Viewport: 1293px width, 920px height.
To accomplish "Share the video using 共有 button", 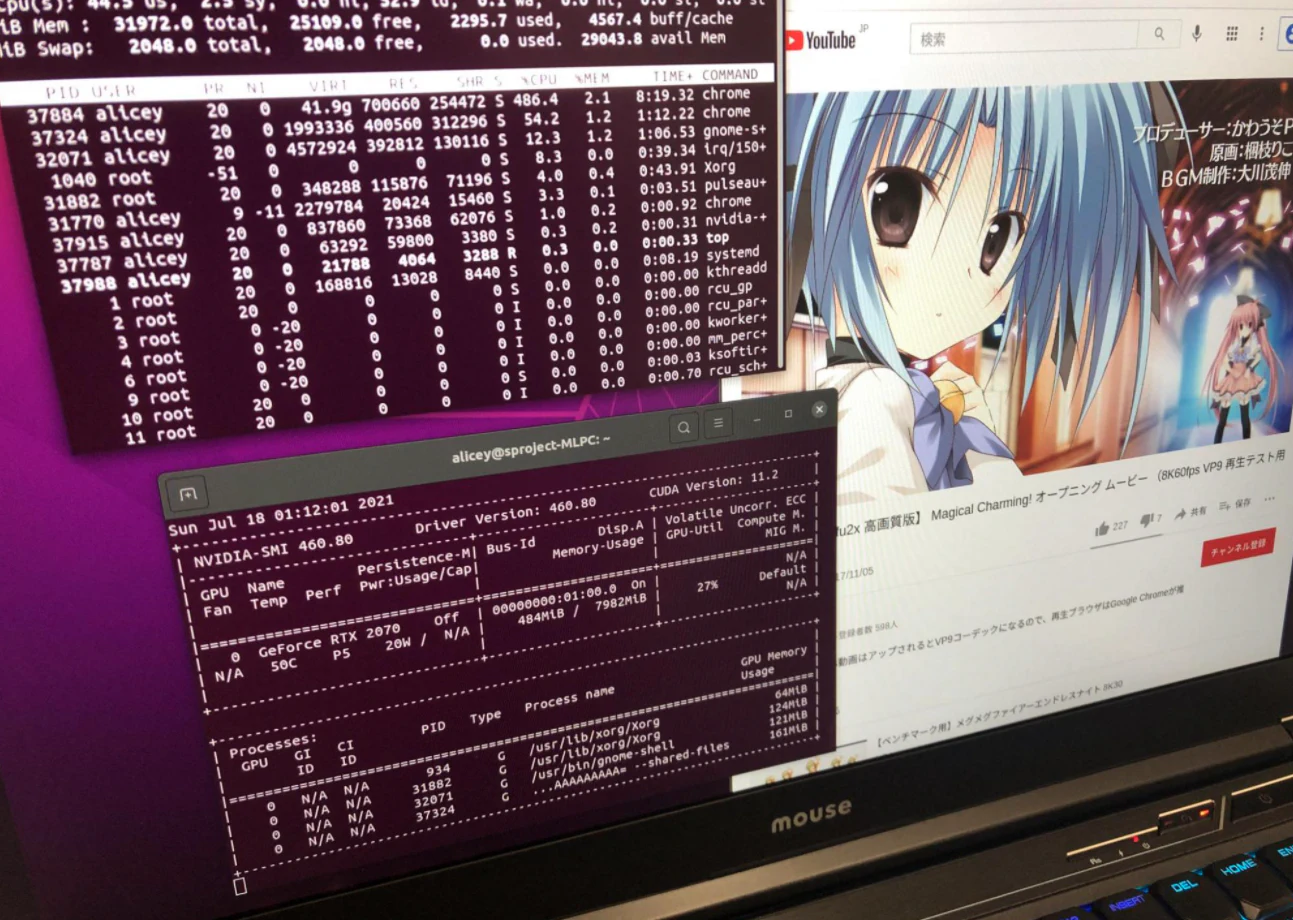I will pos(1192,513).
